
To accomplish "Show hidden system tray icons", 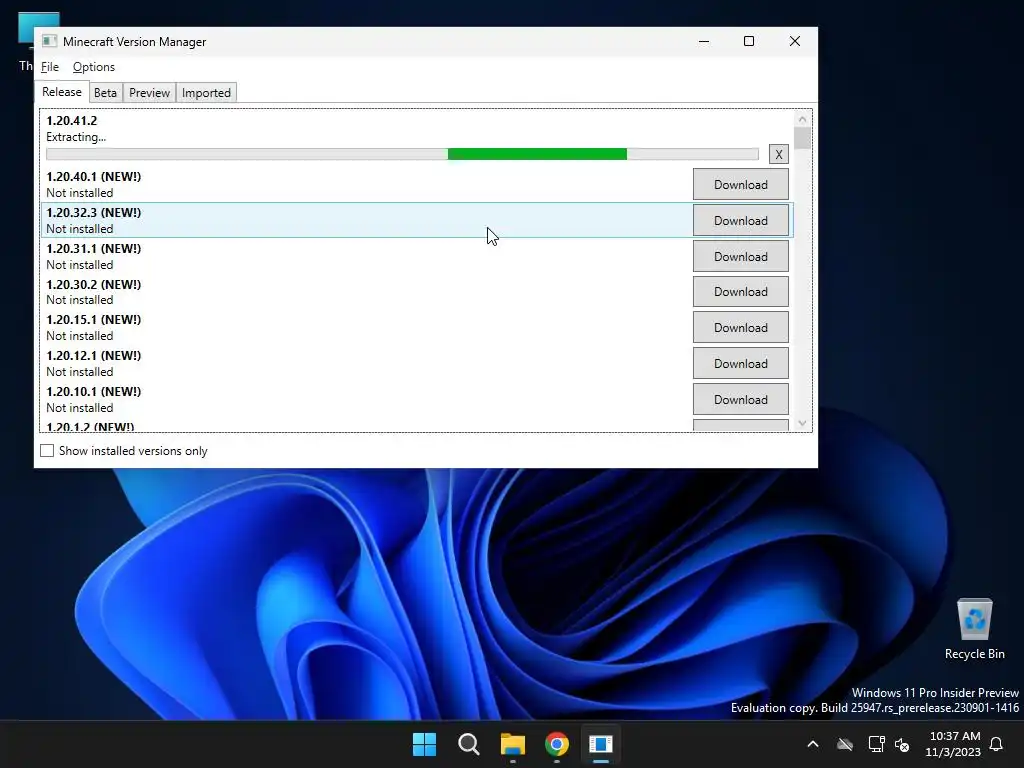I will [813, 744].
